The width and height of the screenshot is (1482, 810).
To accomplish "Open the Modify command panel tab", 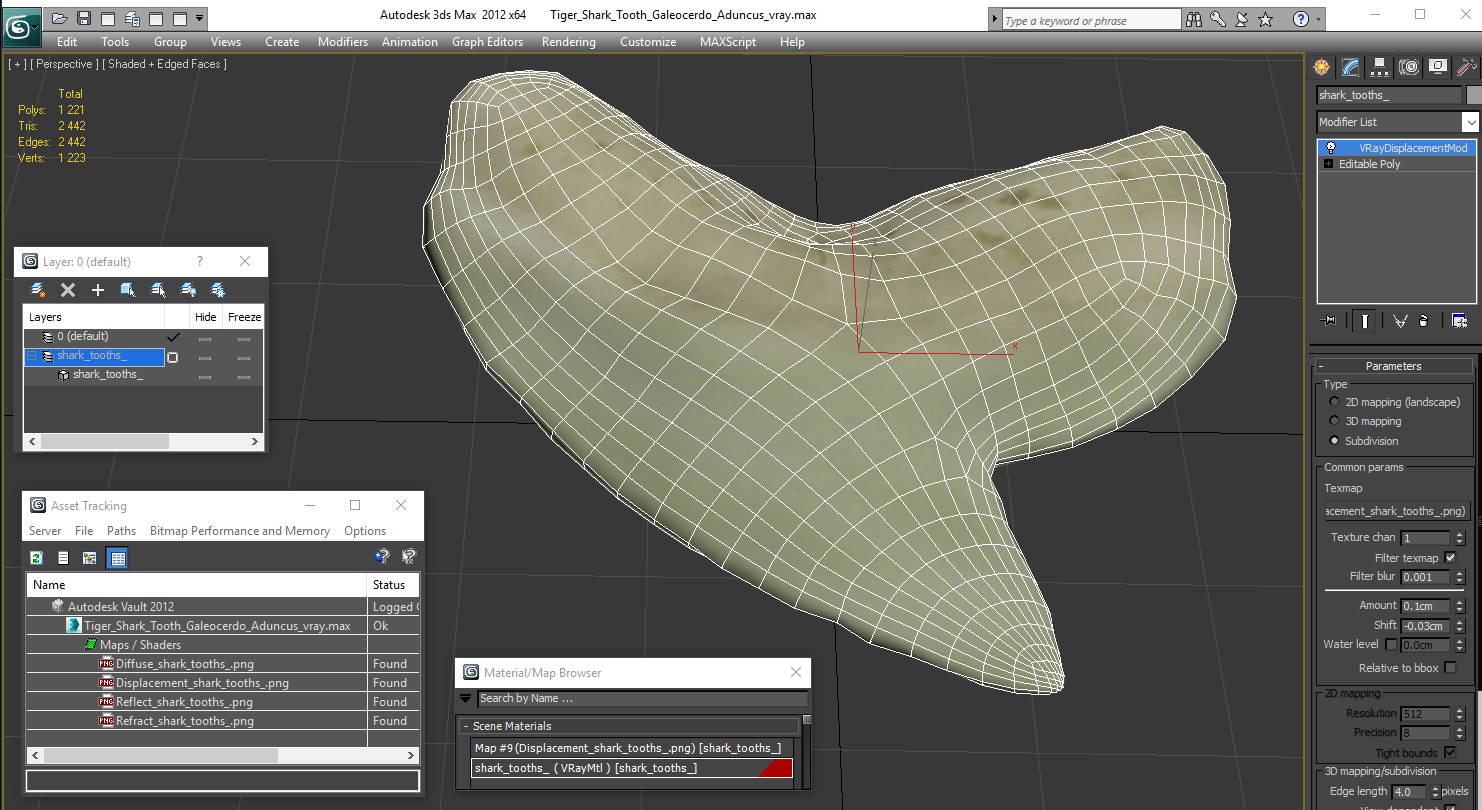I will click(1351, 67).
